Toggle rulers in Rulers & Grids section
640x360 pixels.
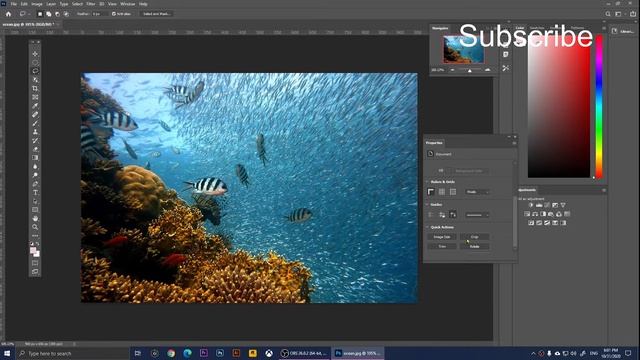pyautogui.click(x=431, y=191)
